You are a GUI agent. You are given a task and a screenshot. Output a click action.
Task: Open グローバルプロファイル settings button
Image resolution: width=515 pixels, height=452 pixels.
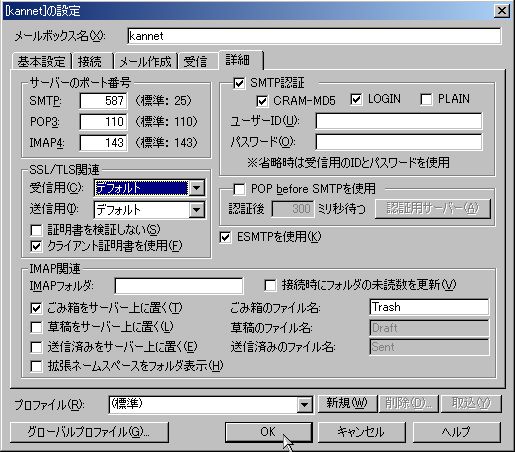pyautogui.click(x=89, y=432)
